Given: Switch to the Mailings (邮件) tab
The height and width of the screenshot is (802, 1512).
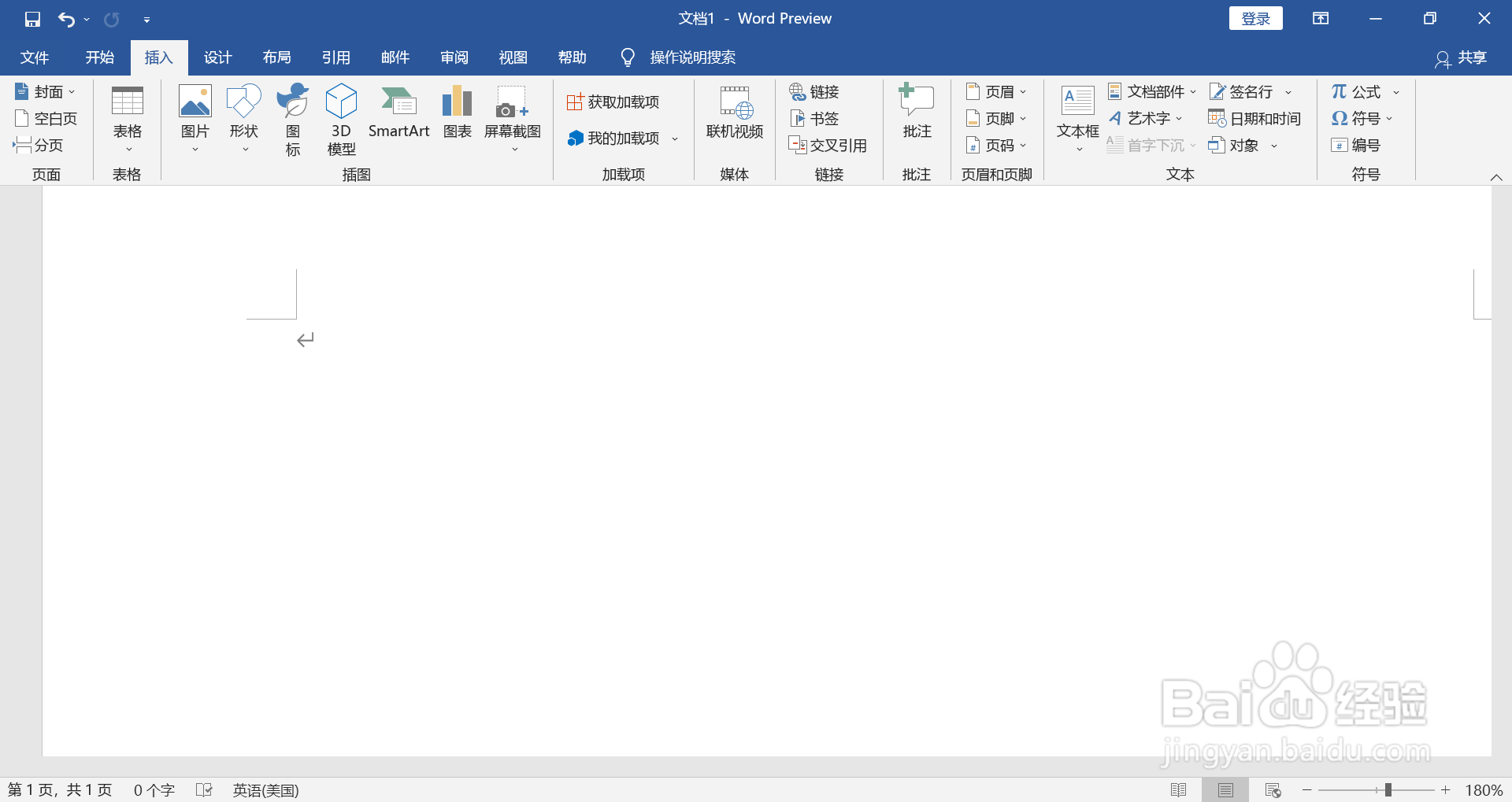Looking at the screenshot, I should click(x=395, y=57).
